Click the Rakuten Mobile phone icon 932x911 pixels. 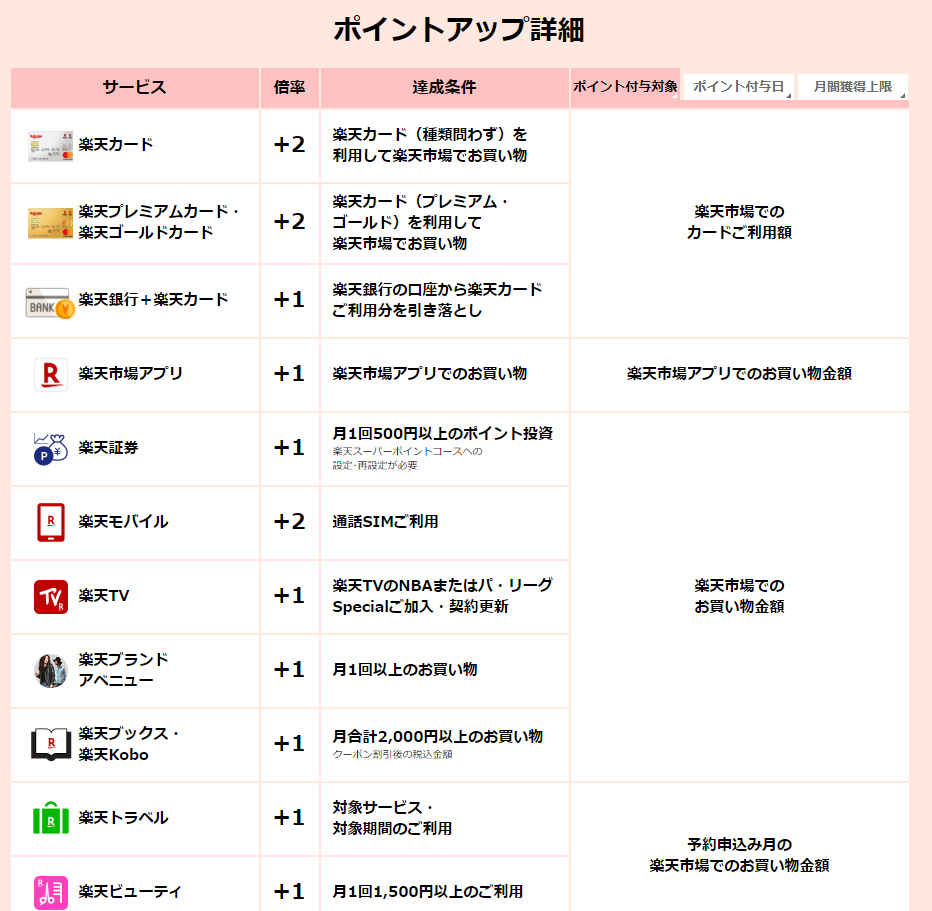click(x=50, y=522)
